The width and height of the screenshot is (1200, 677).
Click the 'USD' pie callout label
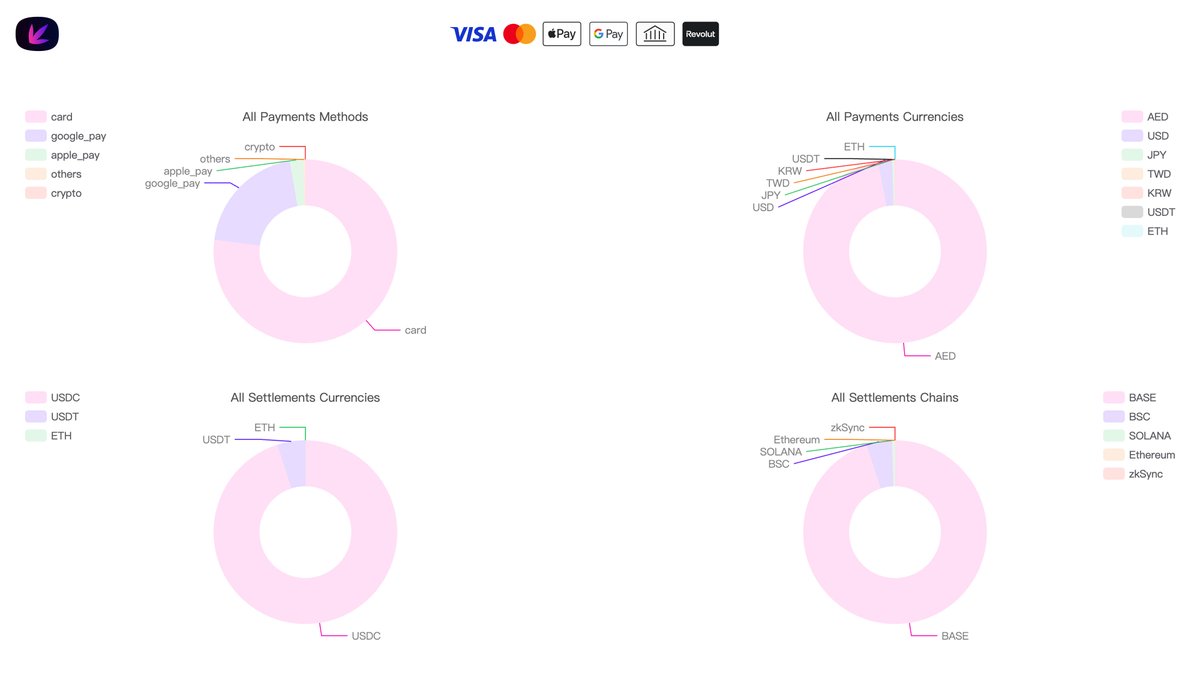763,207
